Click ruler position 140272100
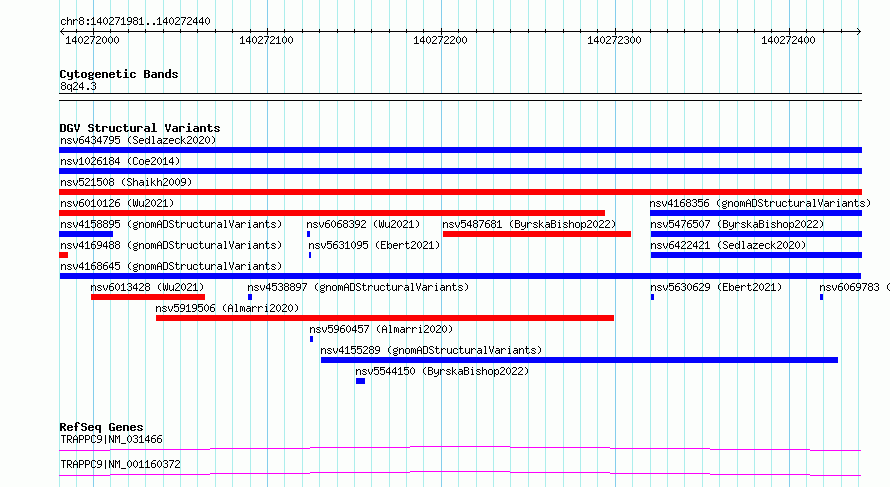 pos(266,40)
